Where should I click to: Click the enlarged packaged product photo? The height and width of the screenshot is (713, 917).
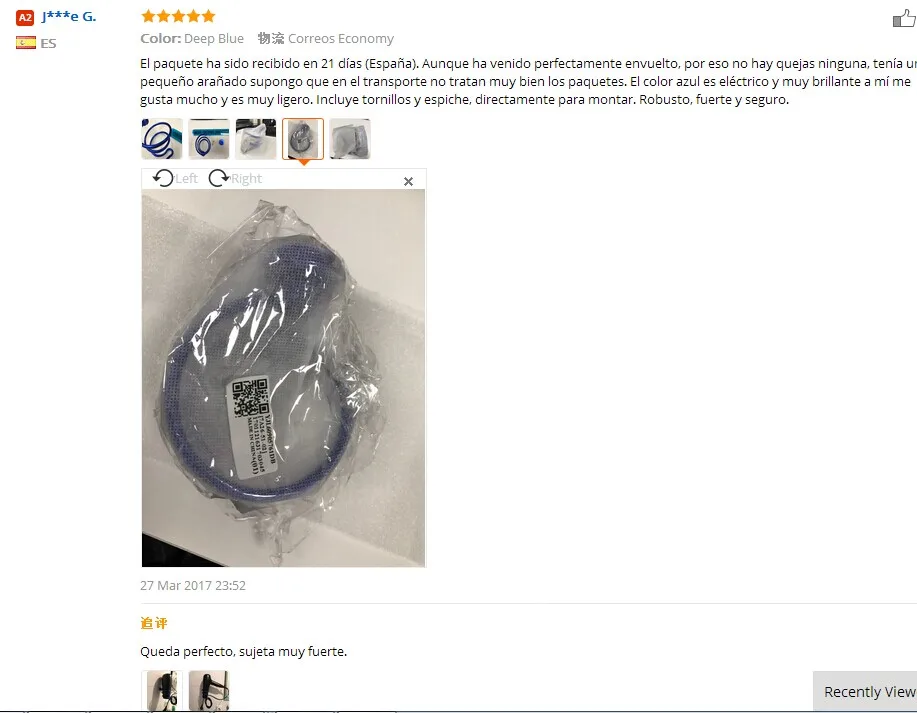tap(284, 378)
